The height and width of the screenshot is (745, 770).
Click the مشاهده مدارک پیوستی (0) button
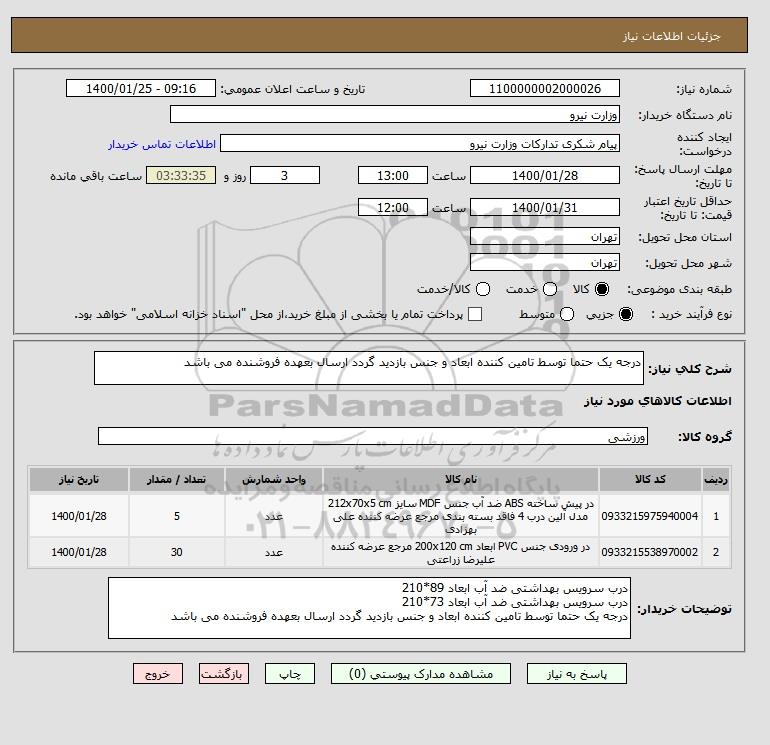[x=421, y=674]
